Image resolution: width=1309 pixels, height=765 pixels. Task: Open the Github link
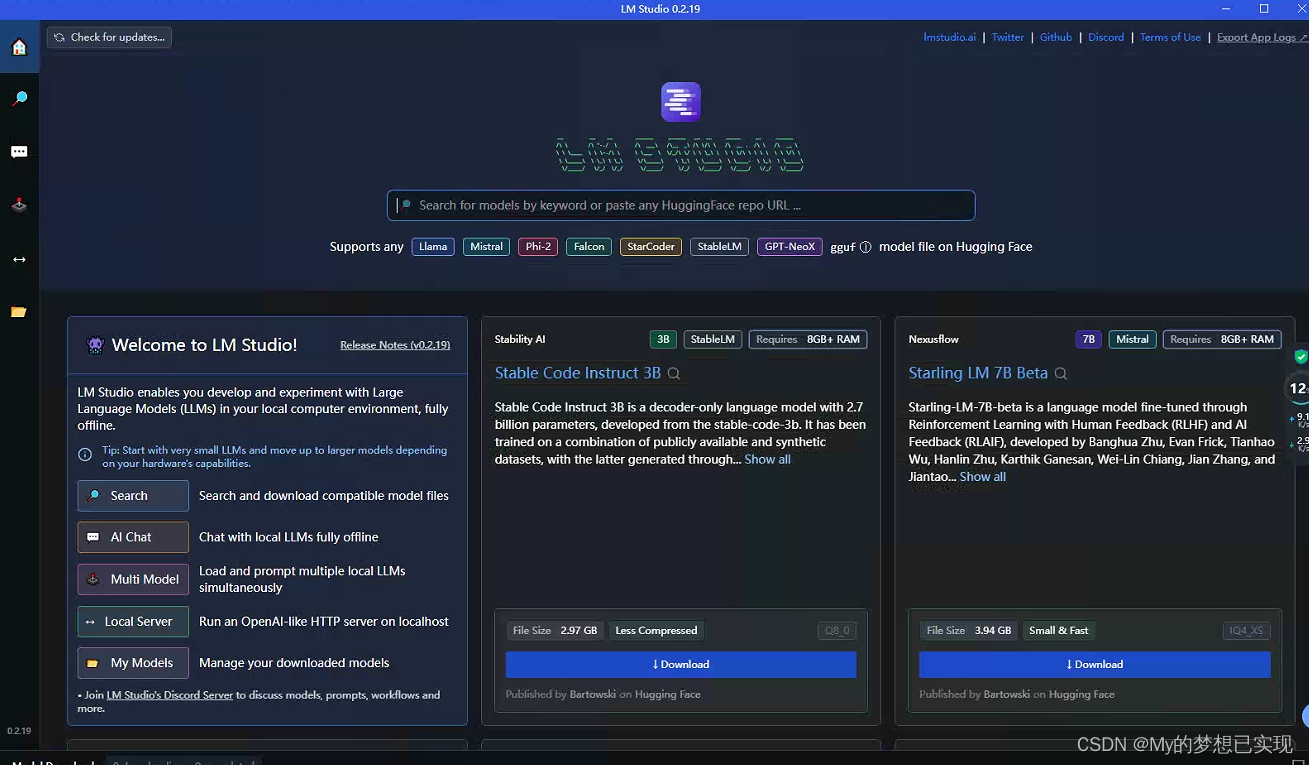pos(1056,37)
